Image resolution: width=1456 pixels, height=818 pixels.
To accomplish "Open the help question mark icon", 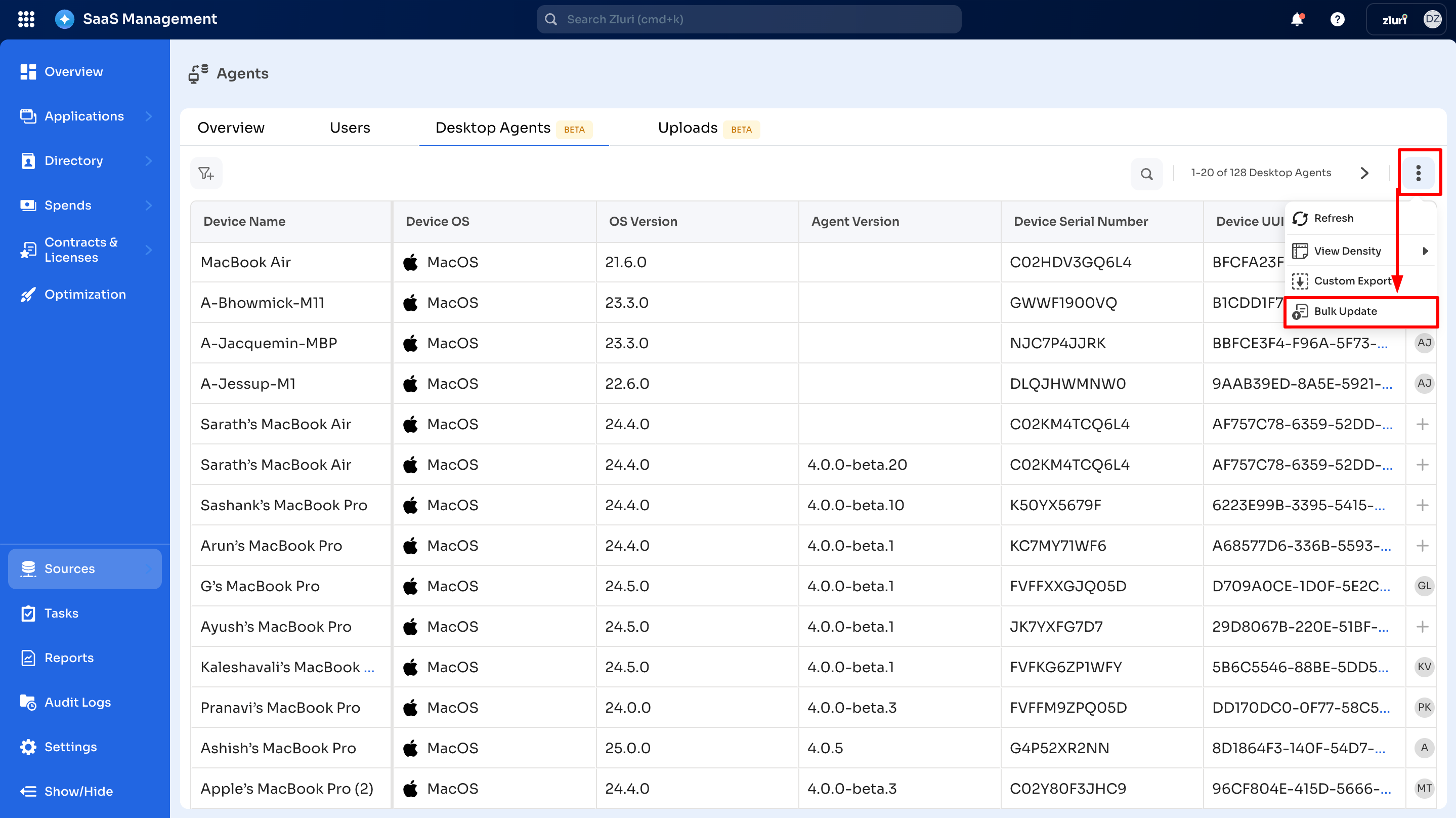I will (1337, 19).
